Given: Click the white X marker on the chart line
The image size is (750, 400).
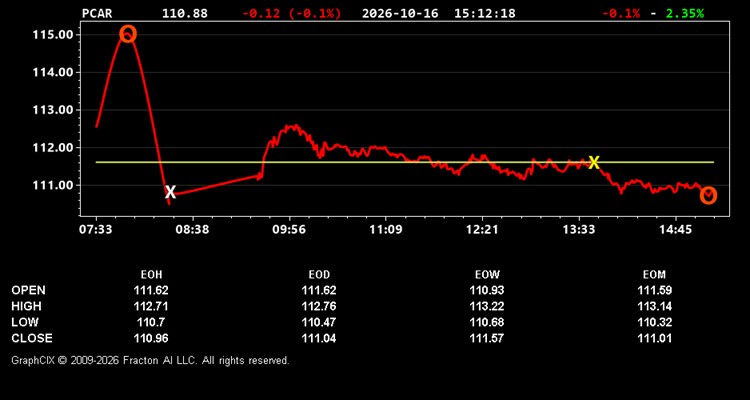Looking at the screenshot, I should click(170, 192).
